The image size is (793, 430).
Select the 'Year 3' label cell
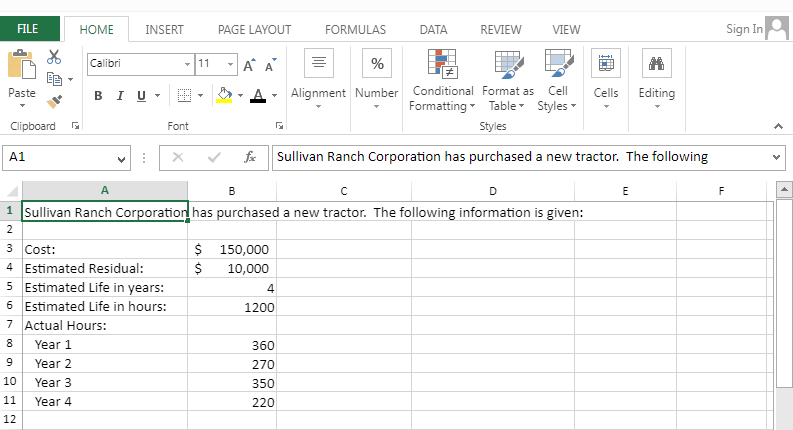(x=105, y=382)
